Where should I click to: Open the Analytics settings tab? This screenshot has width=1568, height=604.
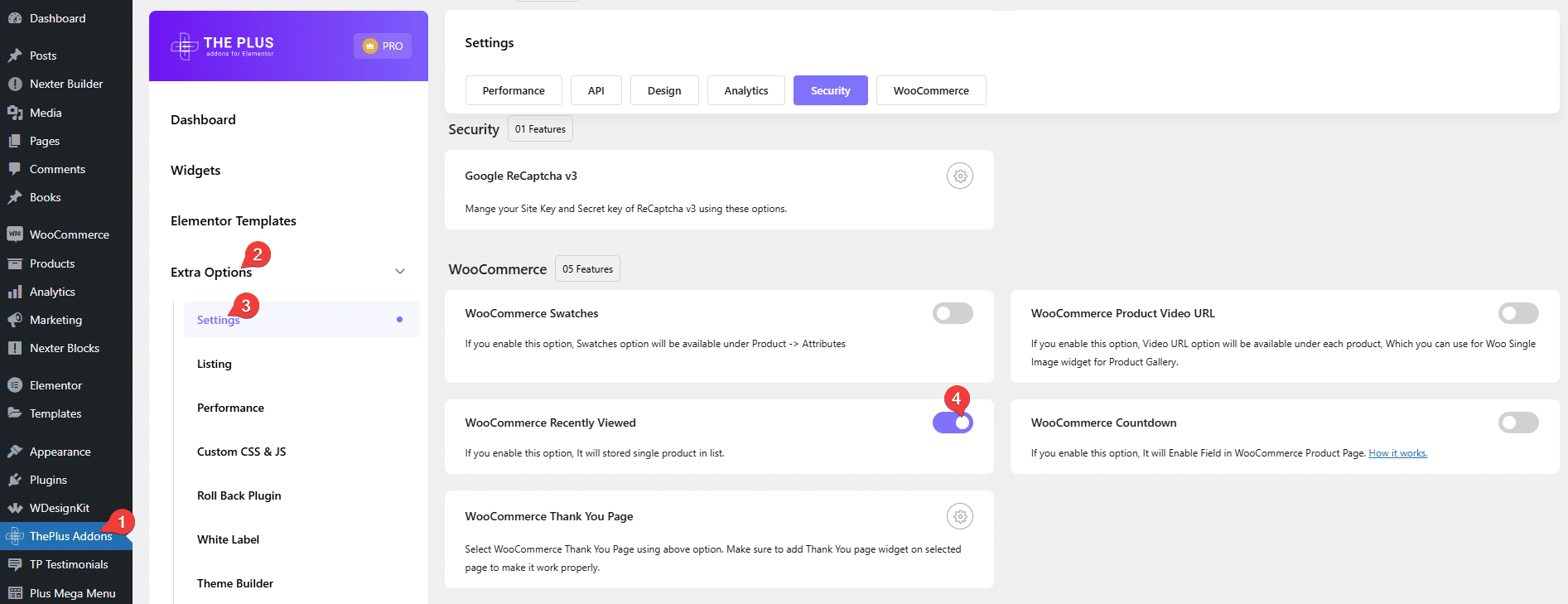tap(745, 90)
